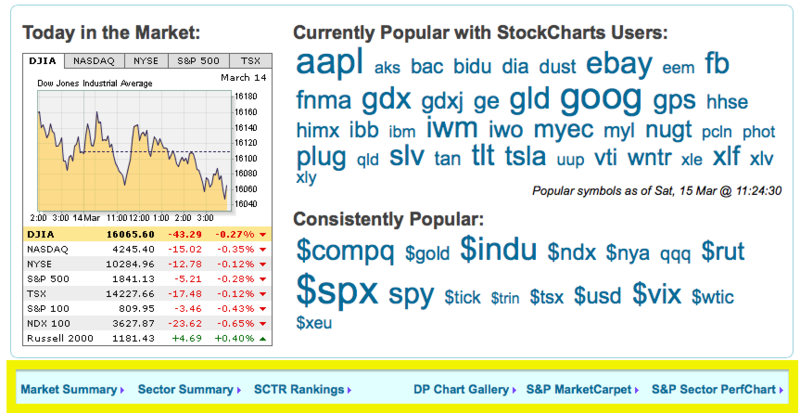Open the goog ticker symbol

pyautogui.click(x=600, y=98)
